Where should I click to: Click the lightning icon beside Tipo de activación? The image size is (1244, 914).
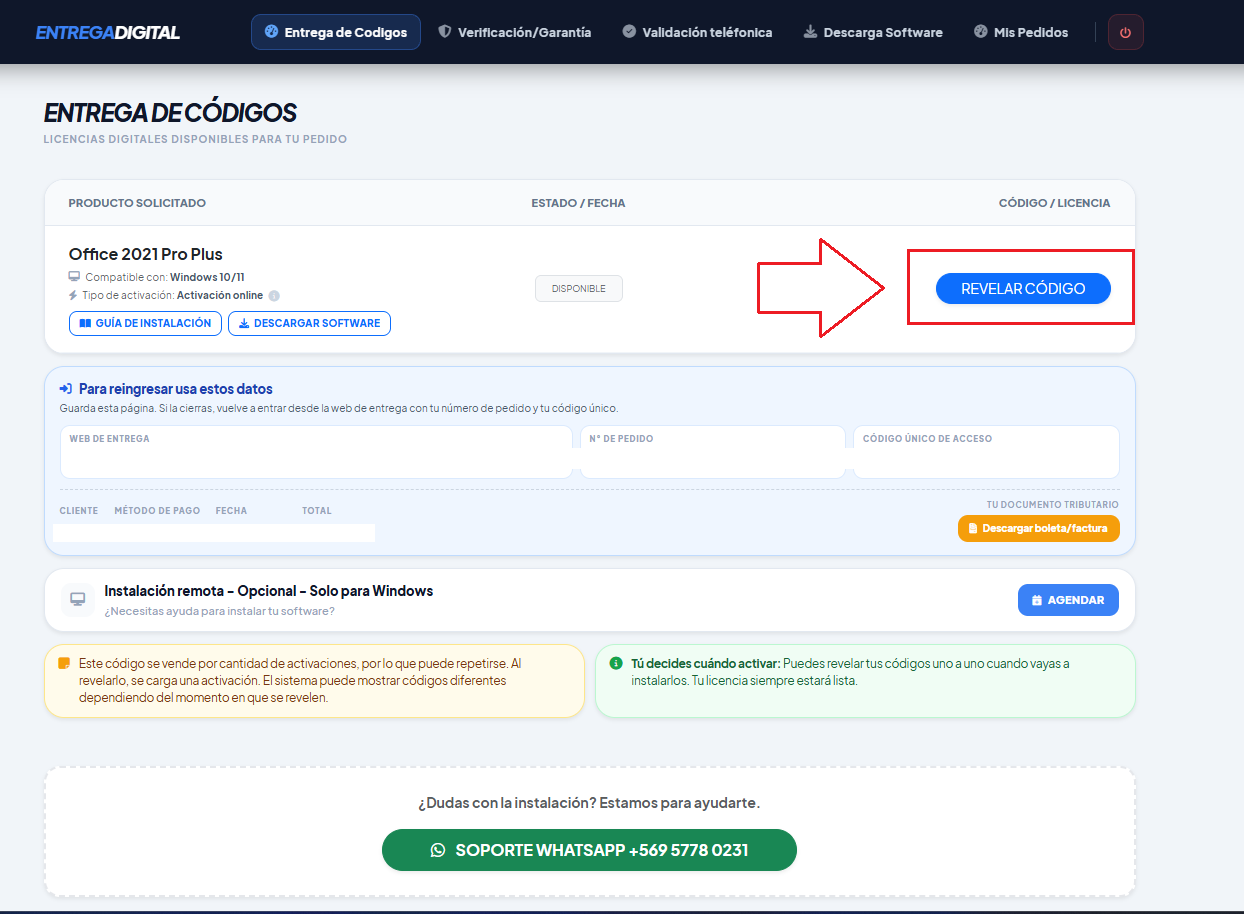pos(73,296)
